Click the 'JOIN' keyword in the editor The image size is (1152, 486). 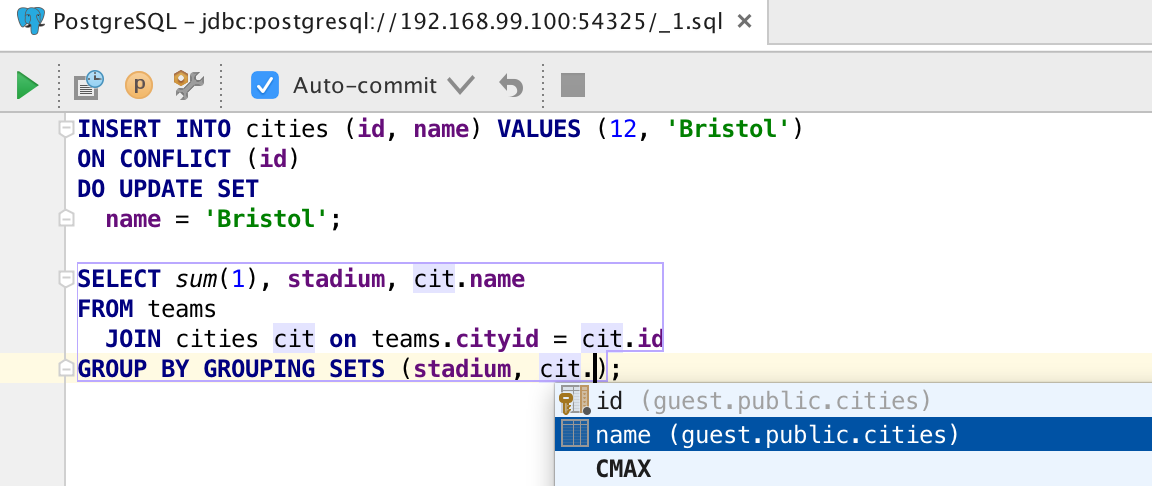tap(133, 339)
